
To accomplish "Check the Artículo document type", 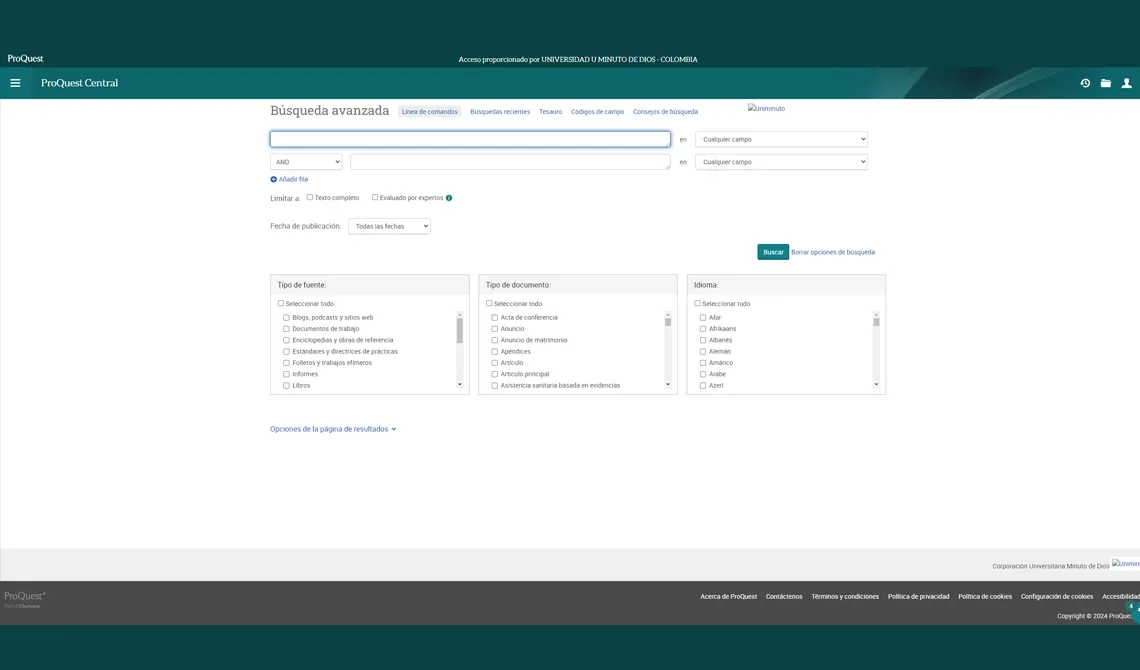I will [x=495, y=363].
